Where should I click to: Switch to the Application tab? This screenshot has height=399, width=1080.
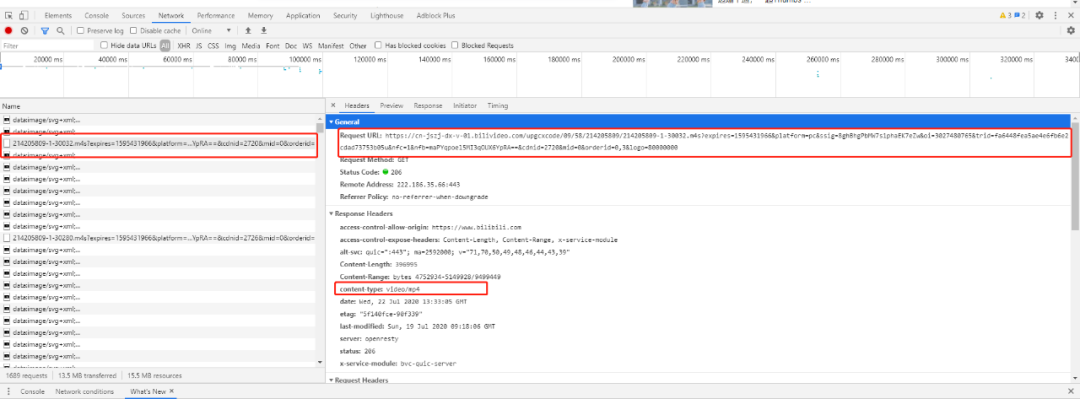point(303,15)
